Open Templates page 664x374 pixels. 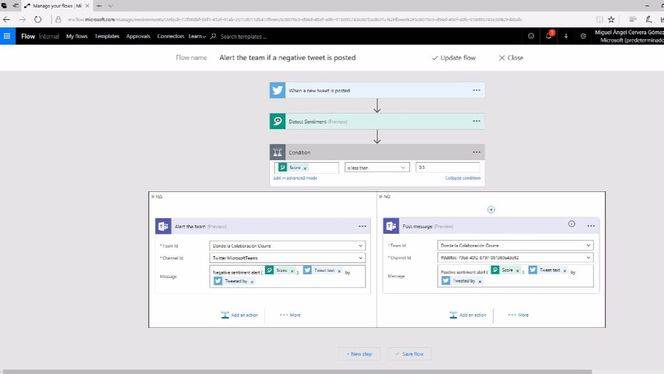107,36
